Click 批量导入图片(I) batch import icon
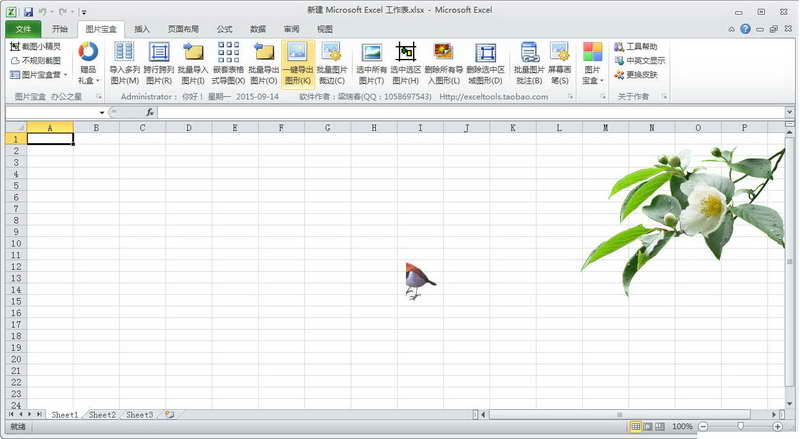 click(193, 64)
